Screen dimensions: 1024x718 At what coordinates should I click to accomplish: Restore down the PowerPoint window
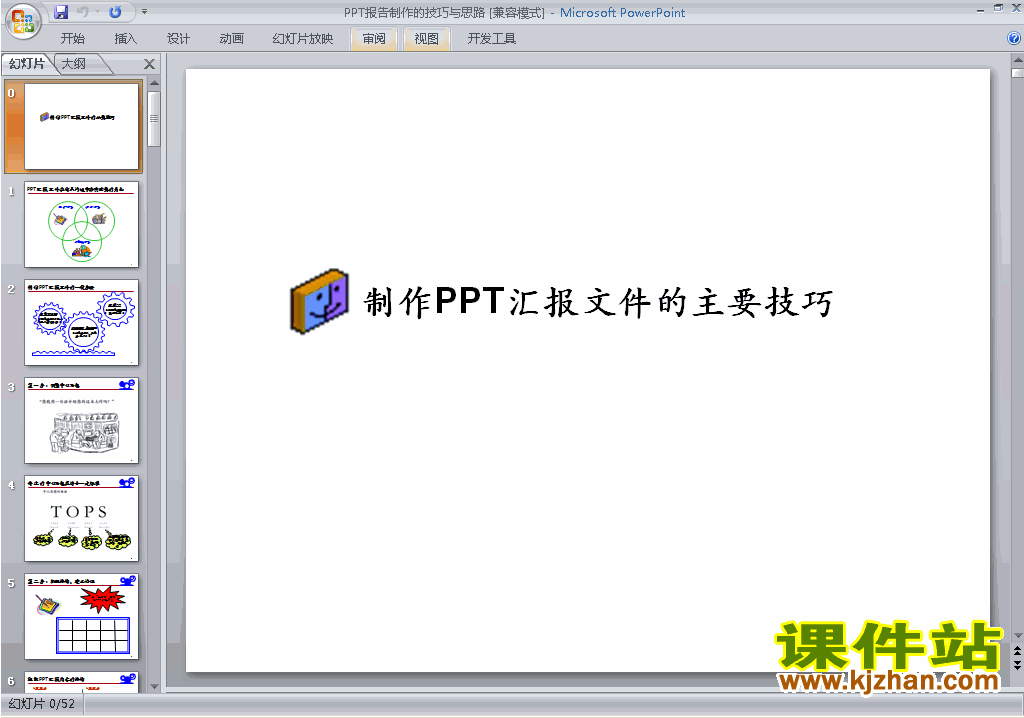click(x=999, y=8)
